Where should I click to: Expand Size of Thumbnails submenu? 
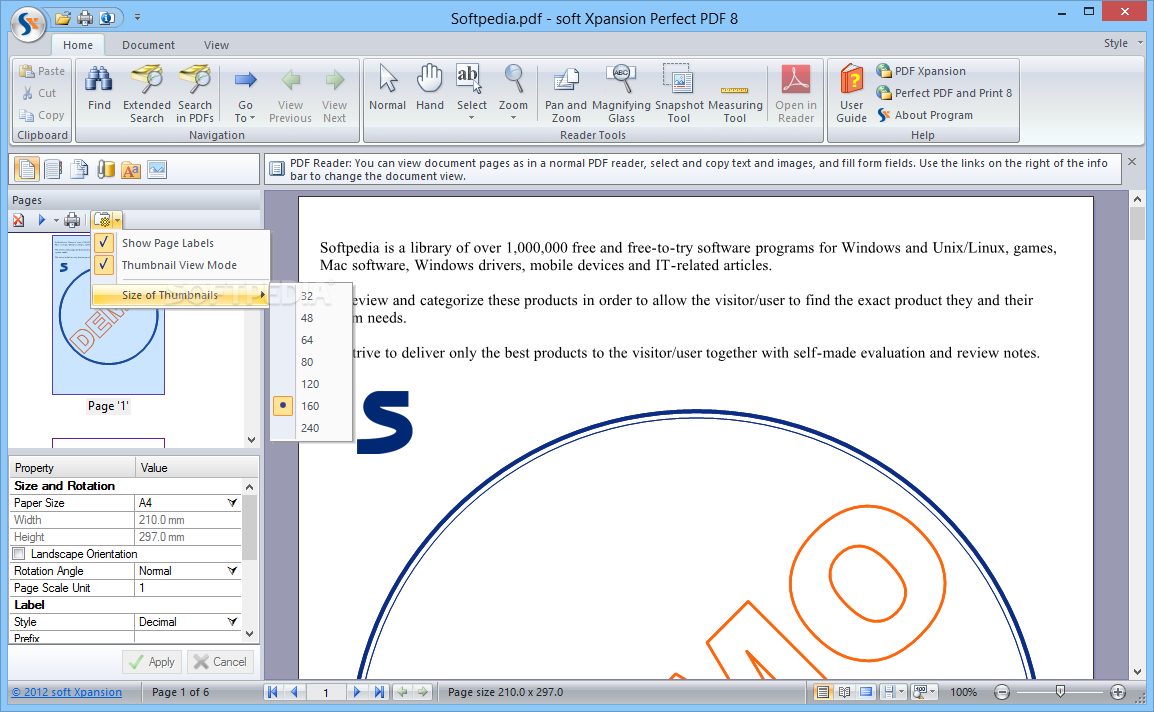point(181,295)
